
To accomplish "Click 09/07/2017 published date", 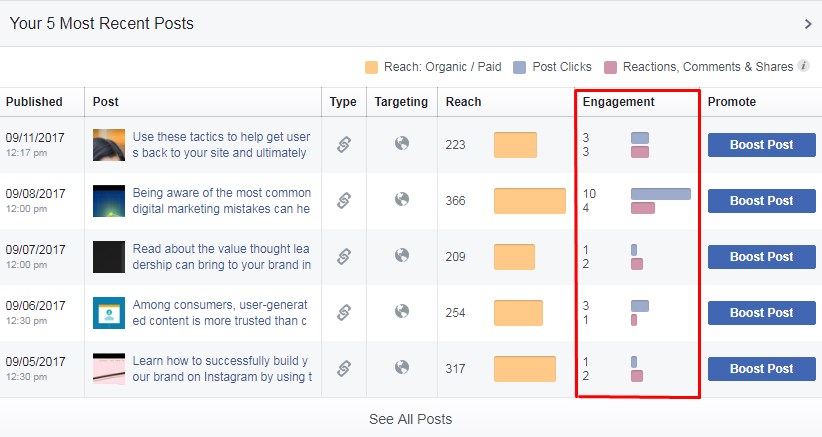I will coord(35,250).
